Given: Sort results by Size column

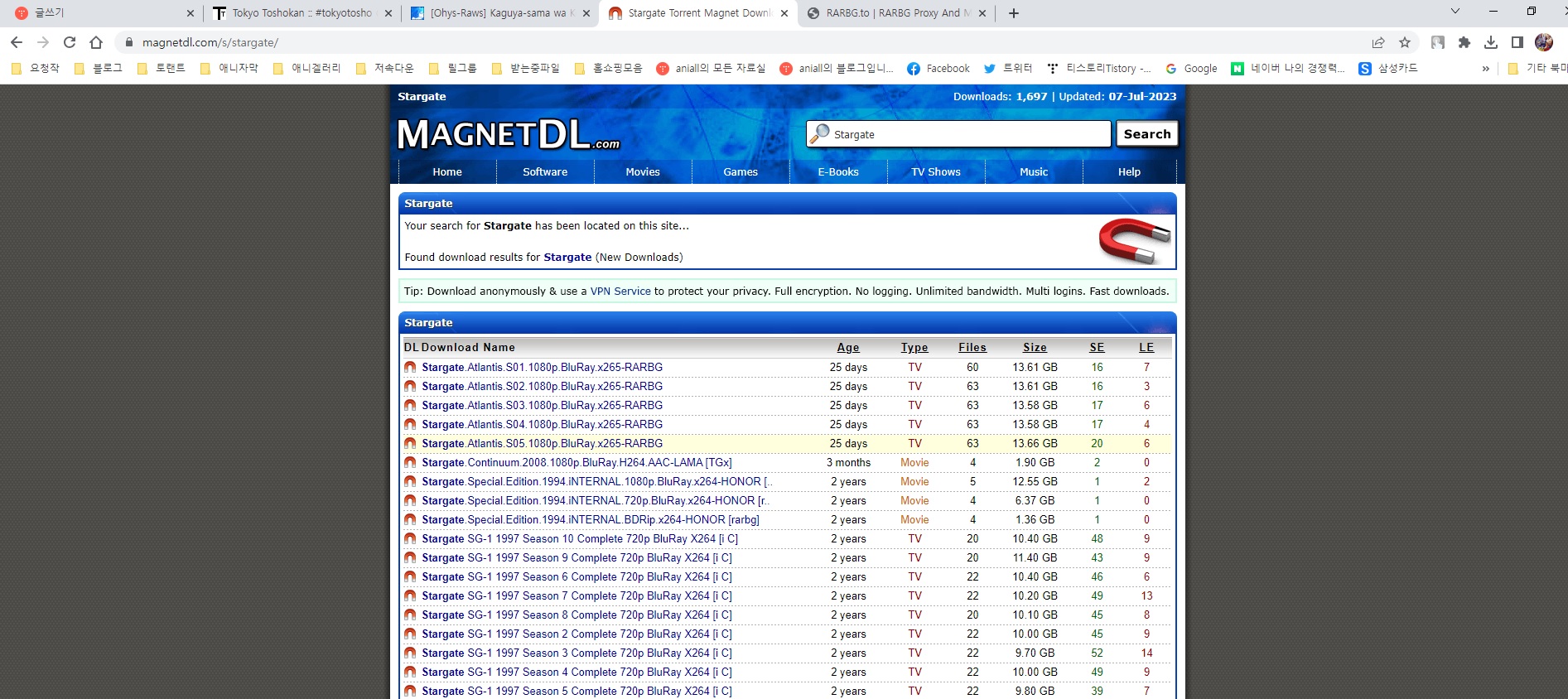Looking at the screenshot, I should (x=1035, y=348).
